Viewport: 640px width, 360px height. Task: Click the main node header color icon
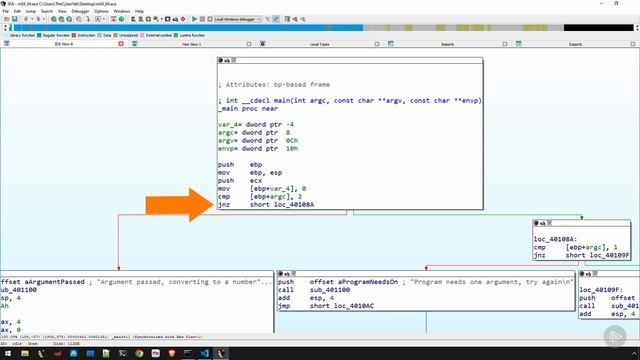[x=221, y=60]
